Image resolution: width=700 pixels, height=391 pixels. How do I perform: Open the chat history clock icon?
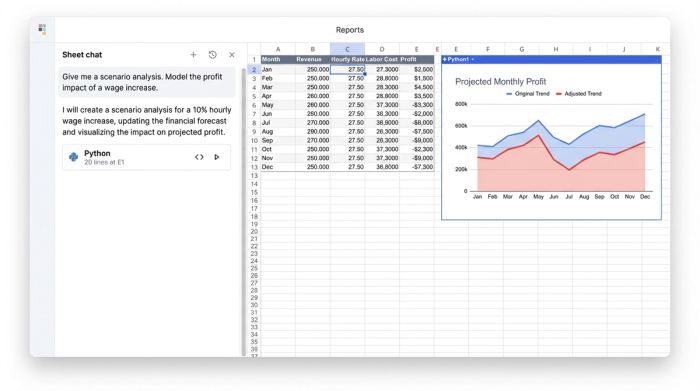click(212, 54)
